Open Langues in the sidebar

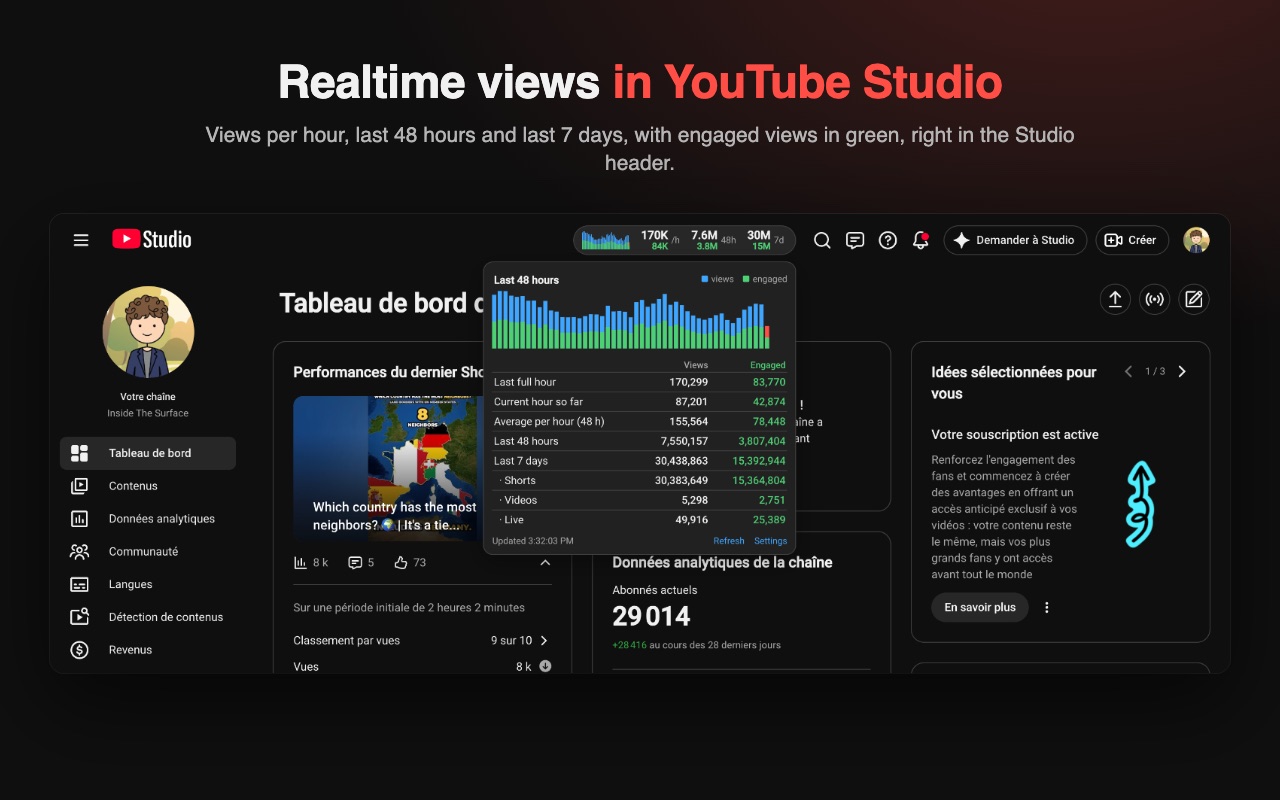[148, 584]
